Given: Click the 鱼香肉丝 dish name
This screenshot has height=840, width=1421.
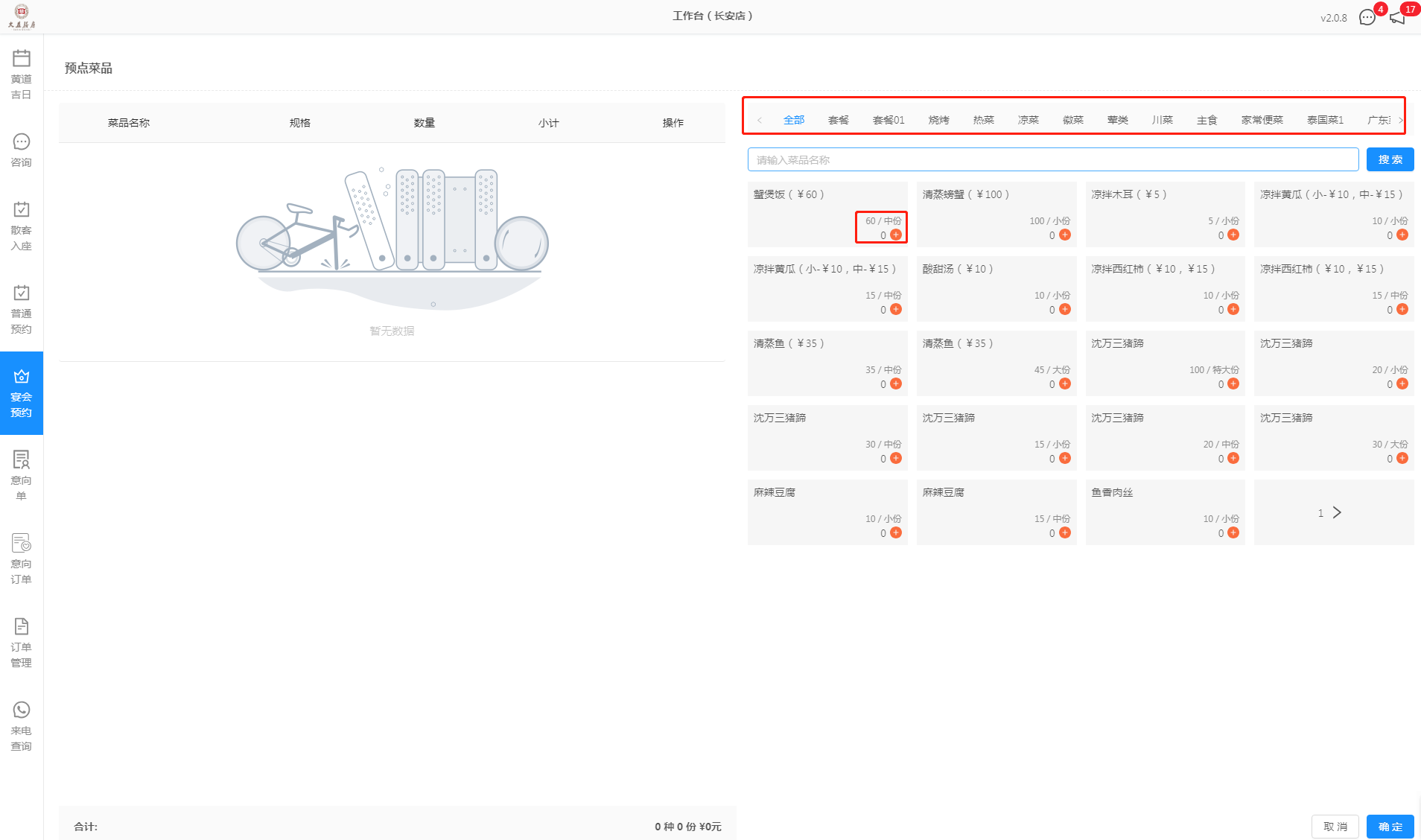Looking at the screenshot, I should 1112,492.
